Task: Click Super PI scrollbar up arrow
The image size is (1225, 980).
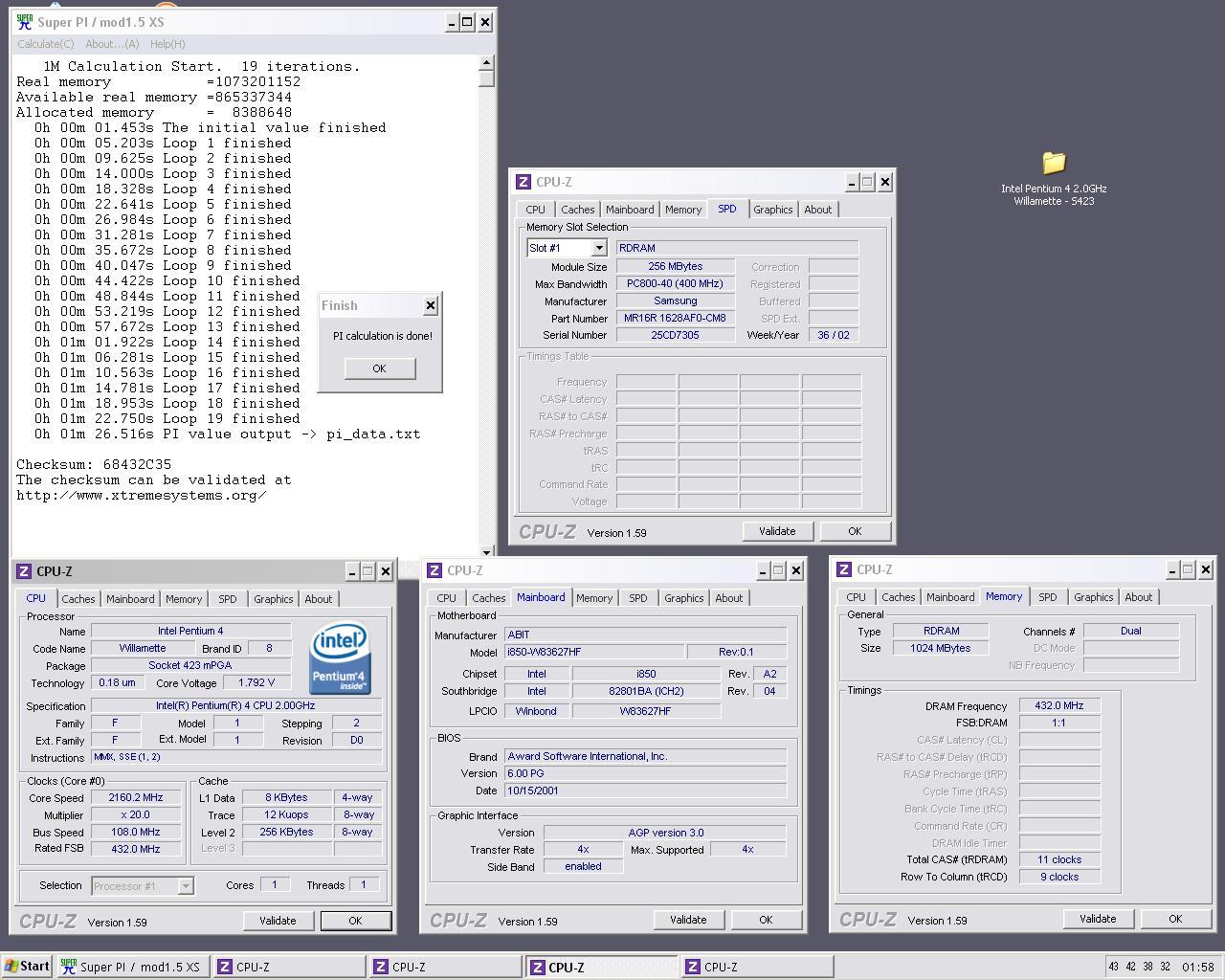Action: [486, 62]
